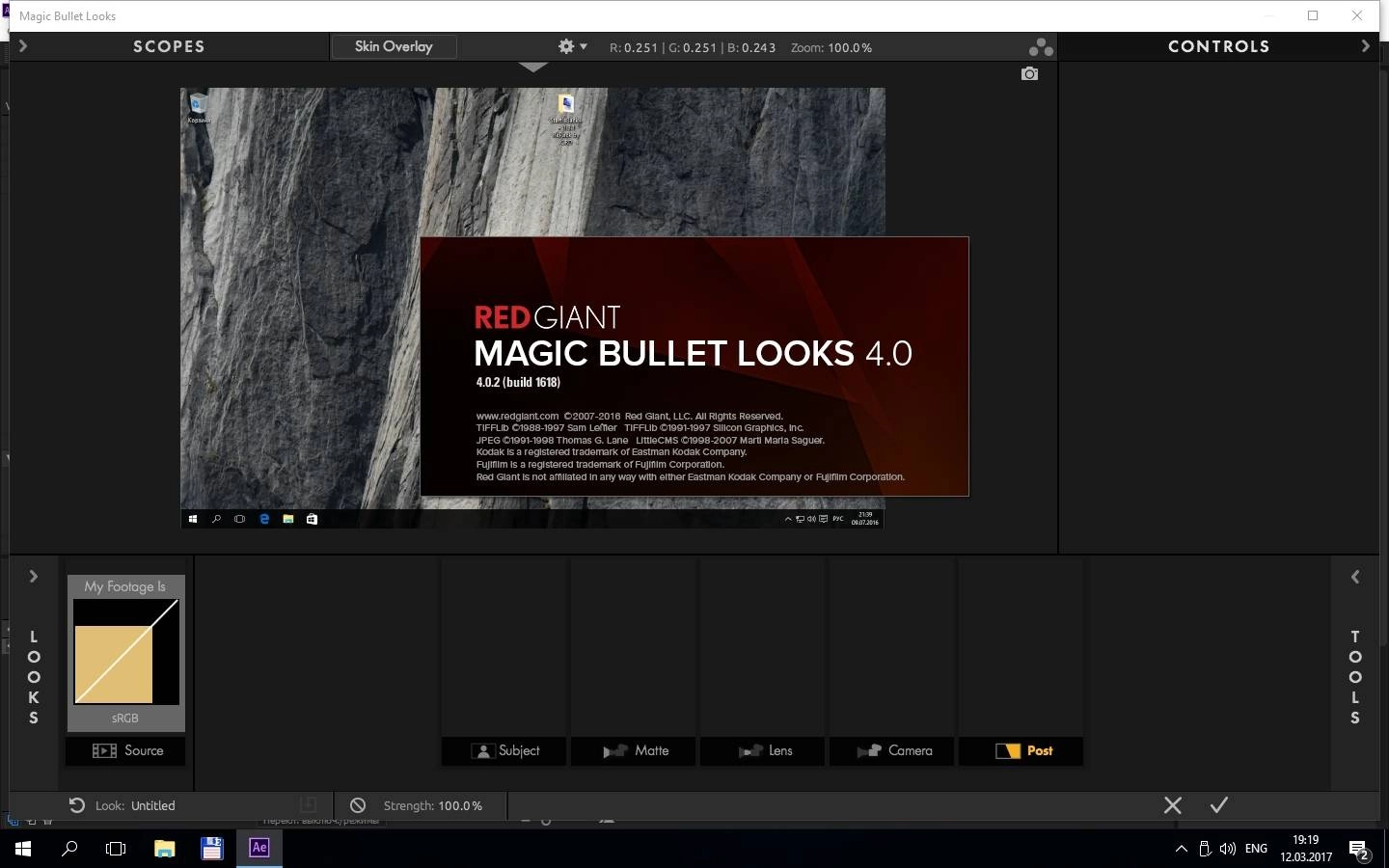Select the Subject stage tab
The width and height of the screenshot is (1389, 868).
tap(504, 750)
